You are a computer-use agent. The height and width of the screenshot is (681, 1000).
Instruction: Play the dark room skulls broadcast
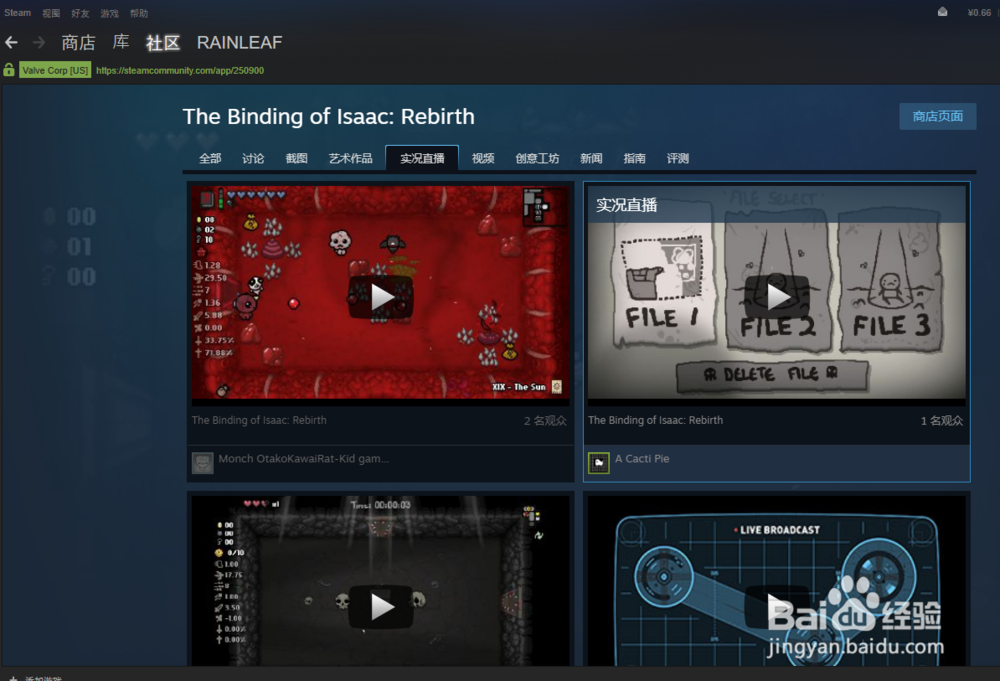pyautogui.click(x=381, y=606)
